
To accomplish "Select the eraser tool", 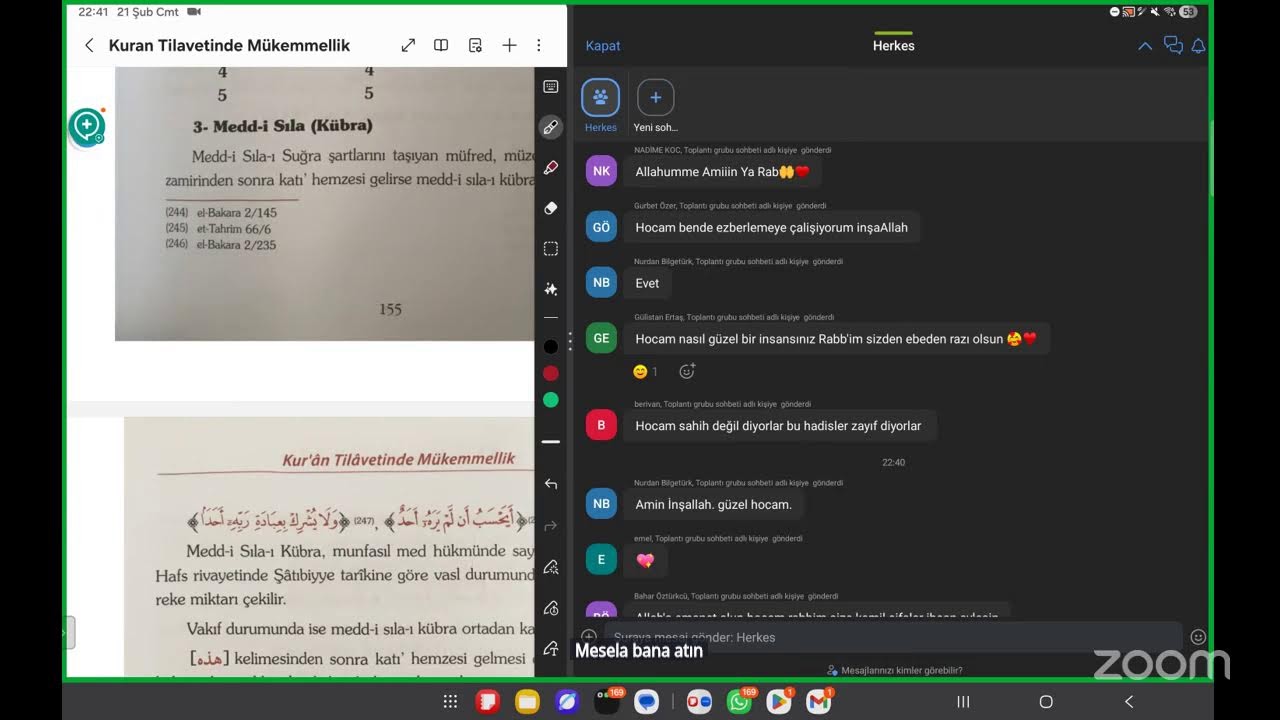I will (551, 208).
